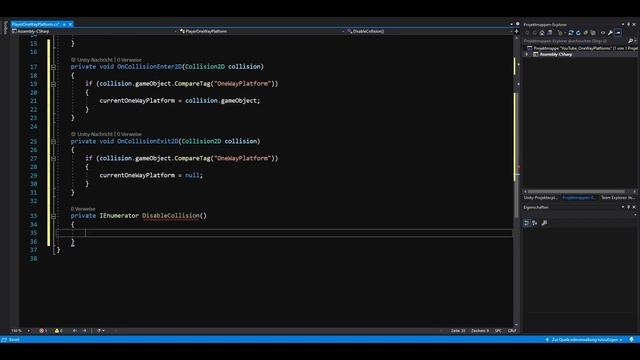The height and width of the screenshot is (360, 640).
Task: Click the pending changes filter icon
Action: point(561,33)
